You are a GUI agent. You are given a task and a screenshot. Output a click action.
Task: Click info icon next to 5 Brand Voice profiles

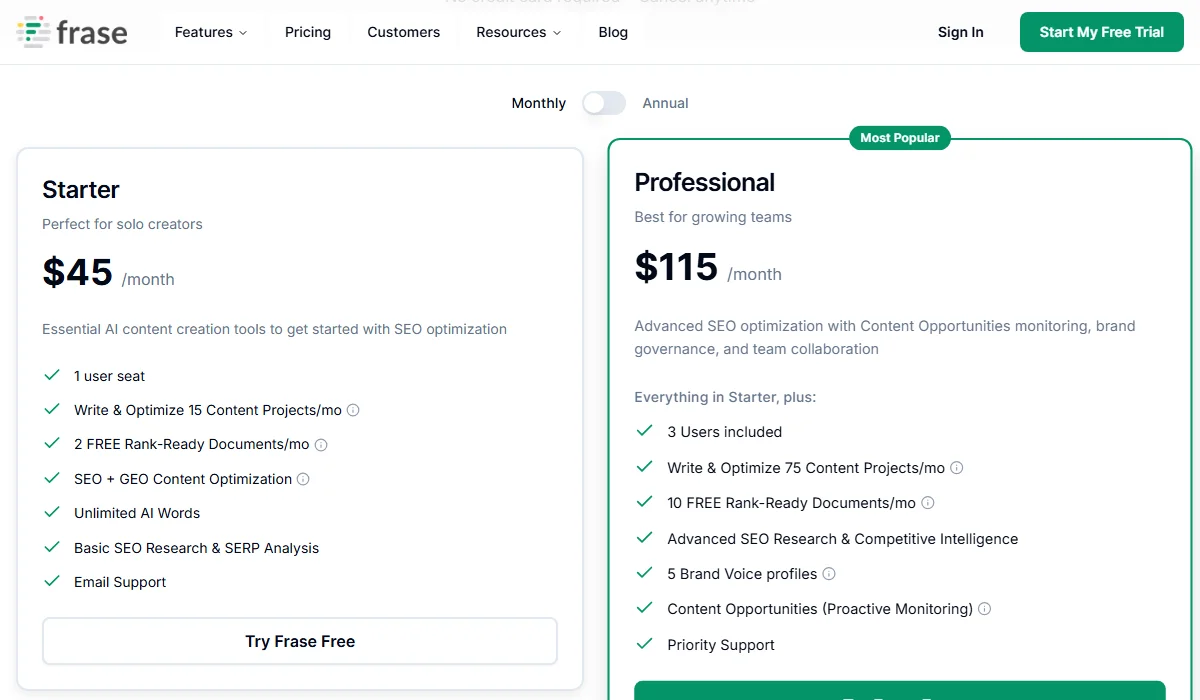click(829, 573)
